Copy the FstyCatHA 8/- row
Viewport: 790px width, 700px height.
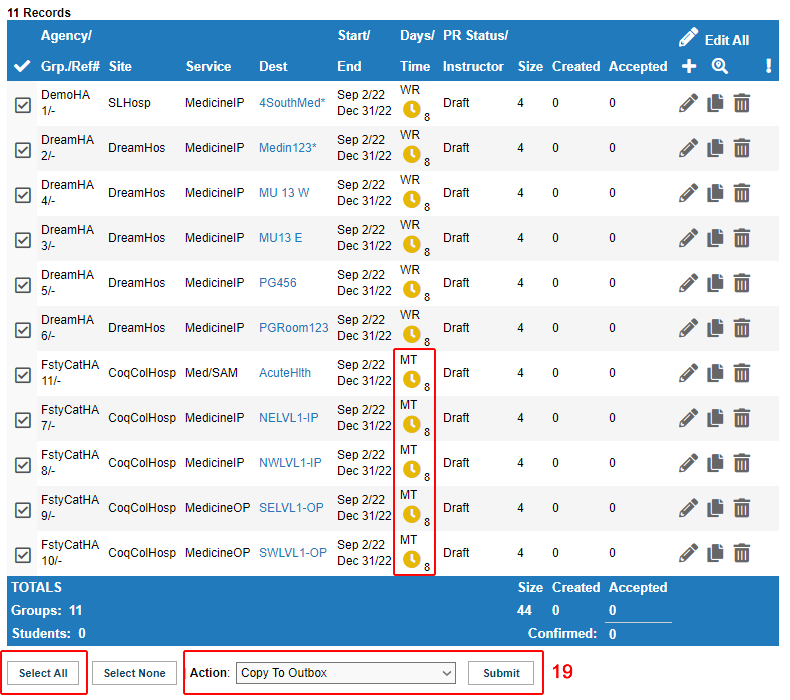point(715,463)
